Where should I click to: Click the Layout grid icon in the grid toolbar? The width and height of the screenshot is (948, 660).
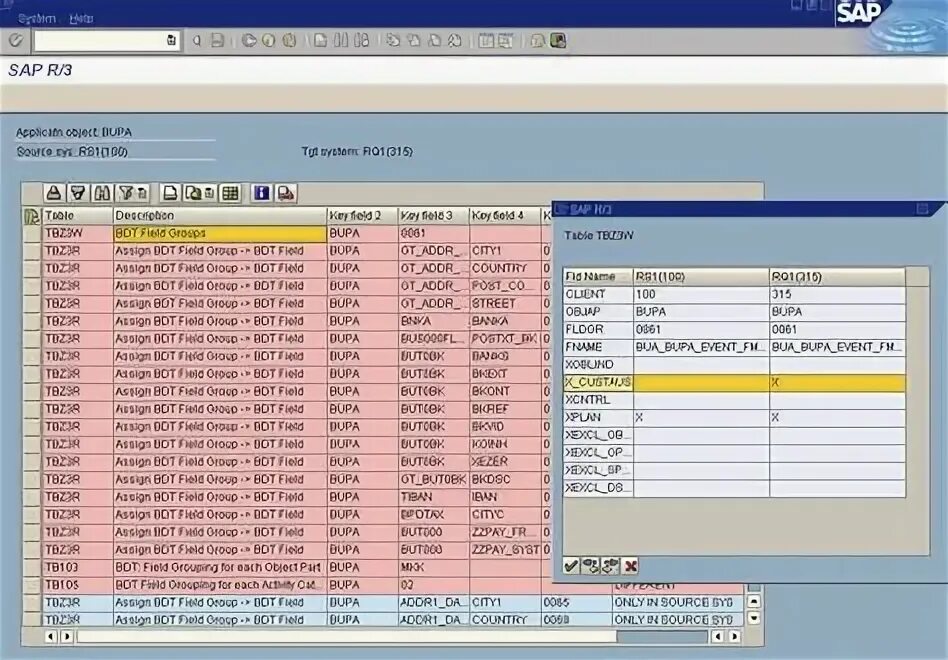tap(230, 193)
